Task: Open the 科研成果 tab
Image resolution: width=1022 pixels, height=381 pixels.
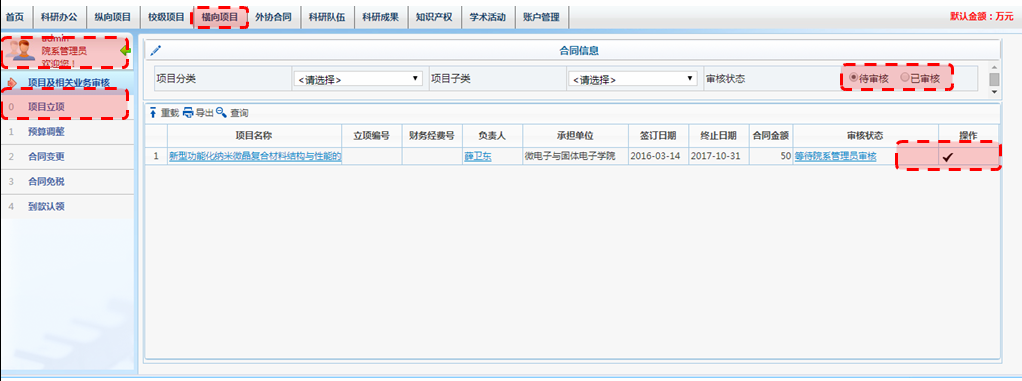Action: (x=381, y=18)
